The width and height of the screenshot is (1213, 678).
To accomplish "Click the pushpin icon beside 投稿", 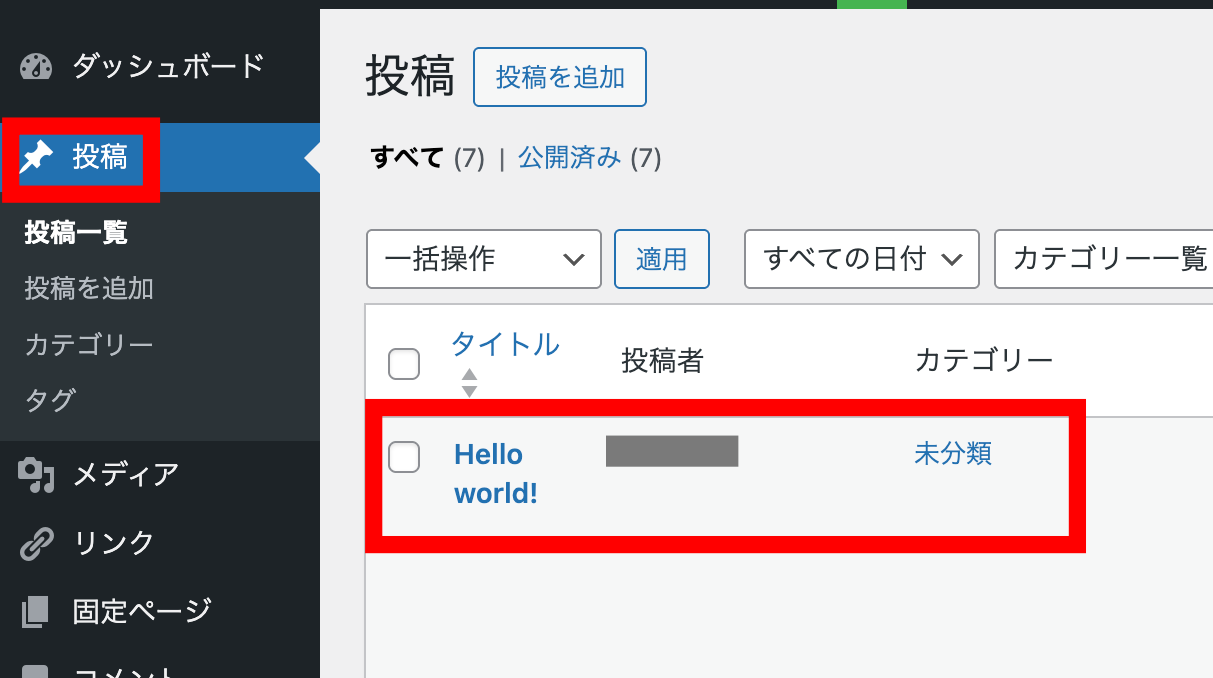I will pyautogui.click(x=38, y=157).
